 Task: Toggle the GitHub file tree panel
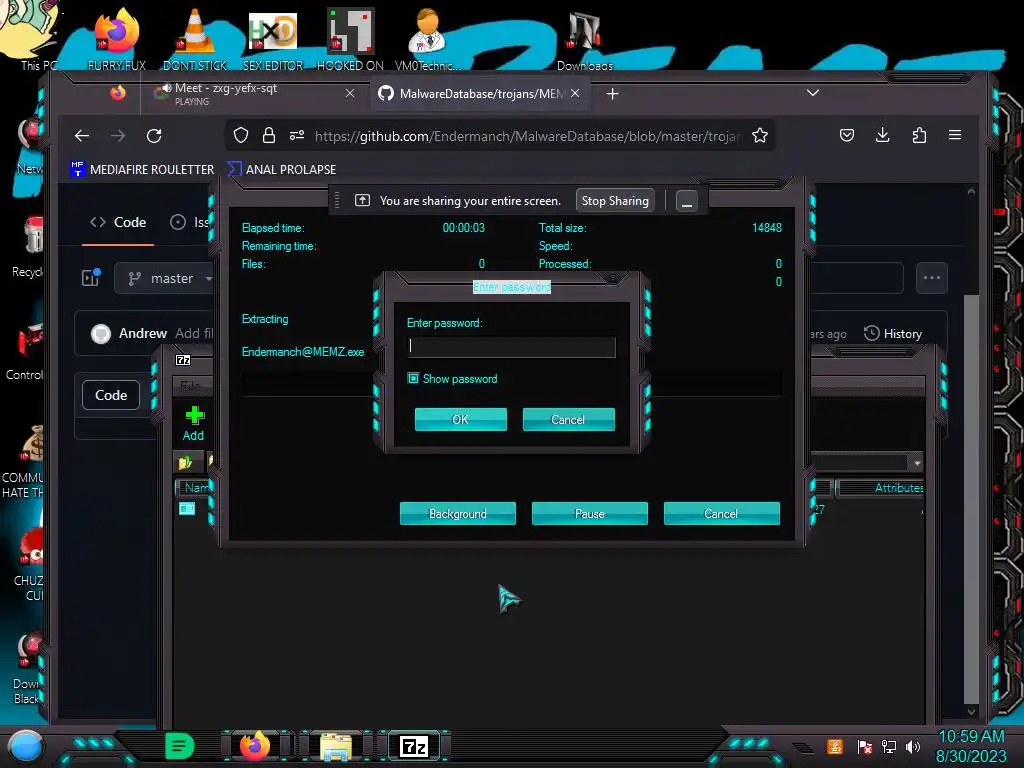click(x=91, y=278)
